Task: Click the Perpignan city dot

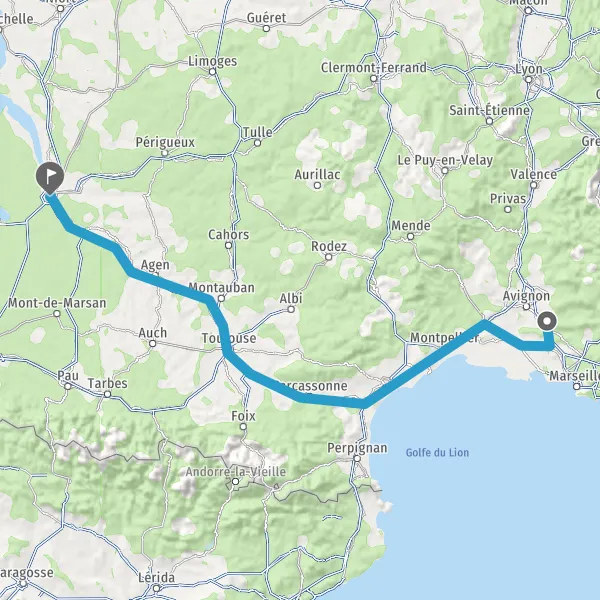Action: 357,458
